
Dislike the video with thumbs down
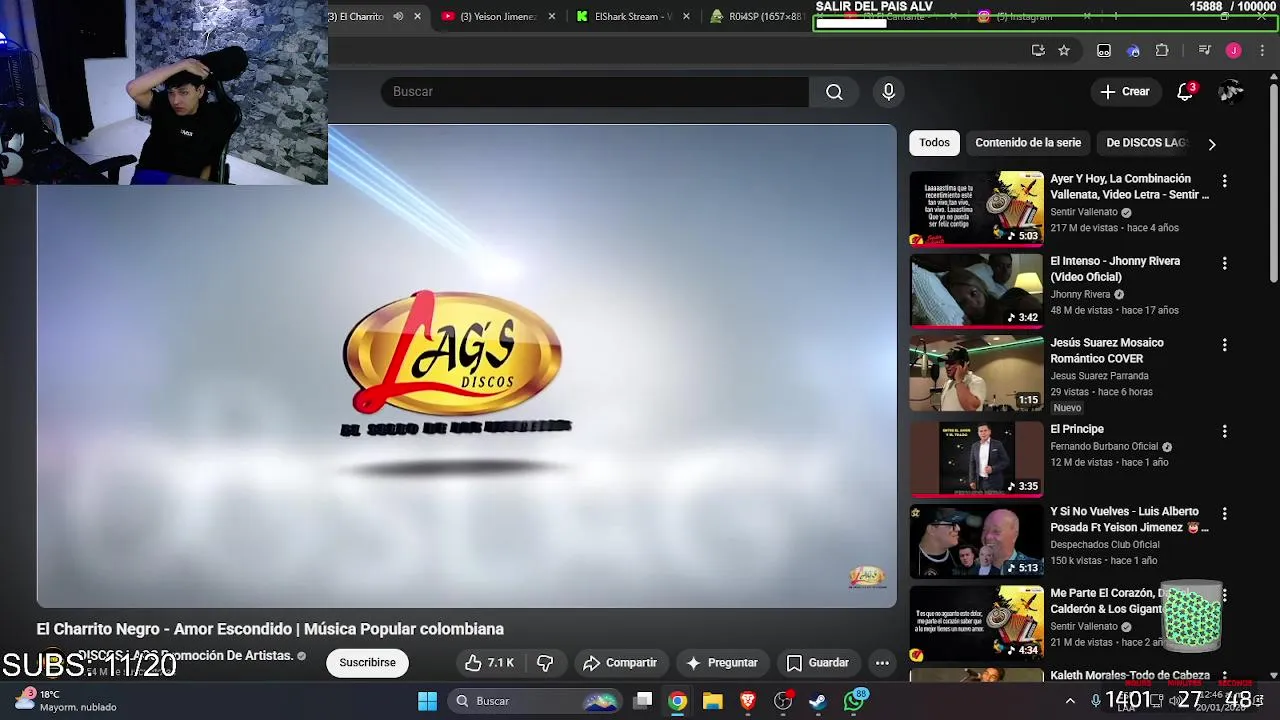tap(545, 663)
